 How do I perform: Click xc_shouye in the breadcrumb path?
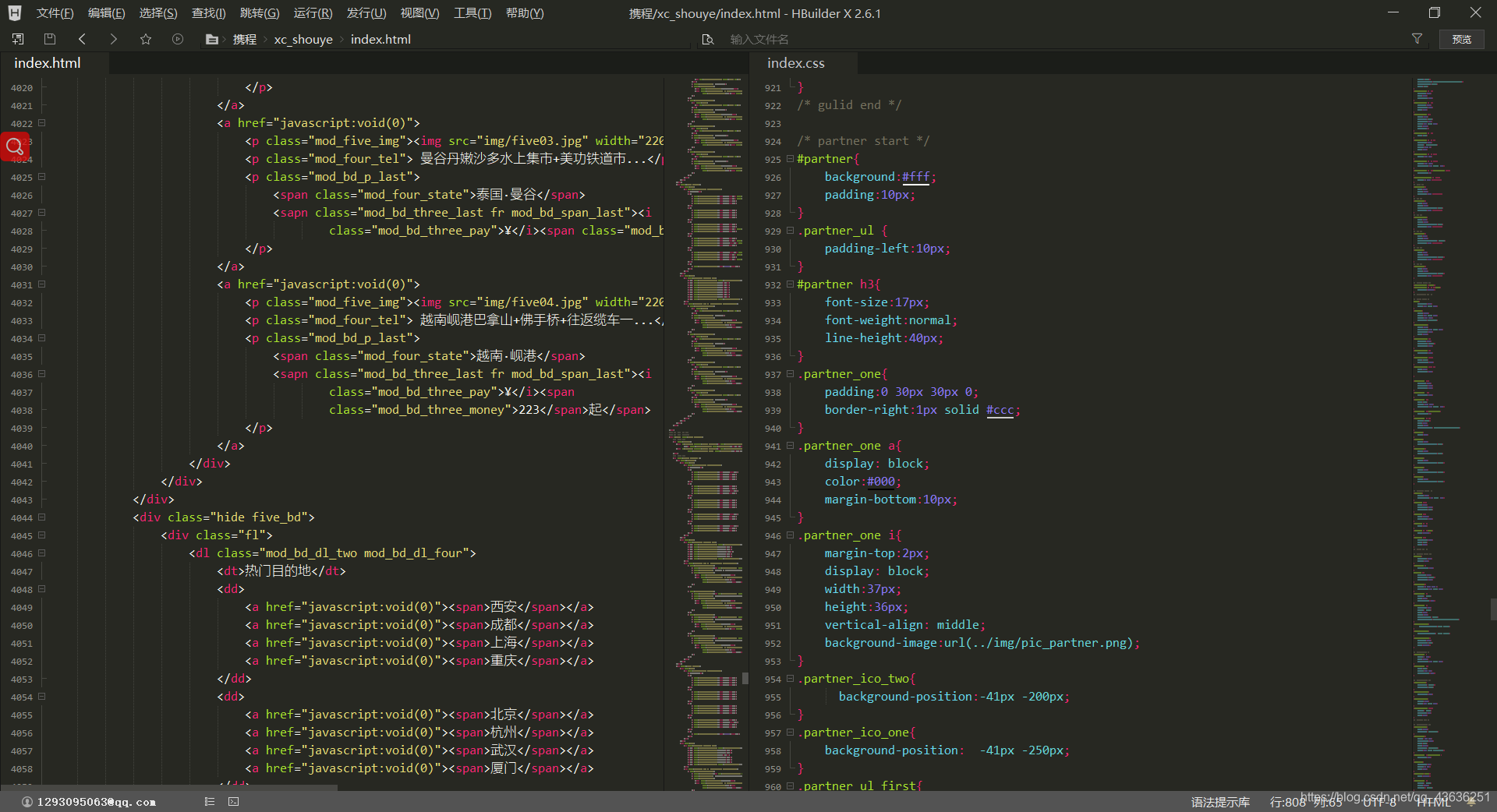pos(303,39)
